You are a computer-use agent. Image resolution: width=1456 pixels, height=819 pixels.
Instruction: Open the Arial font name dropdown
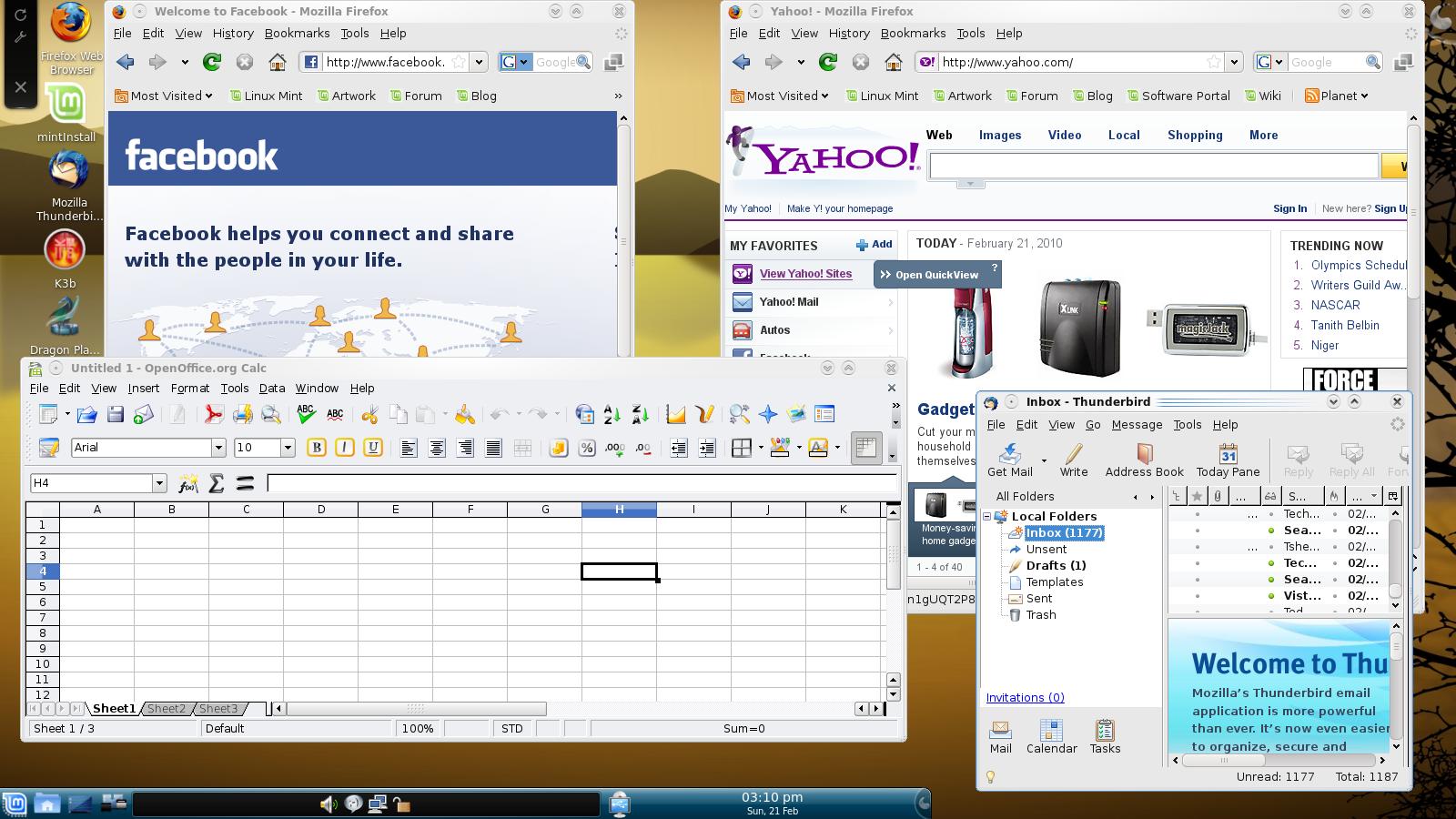point(218,448)
